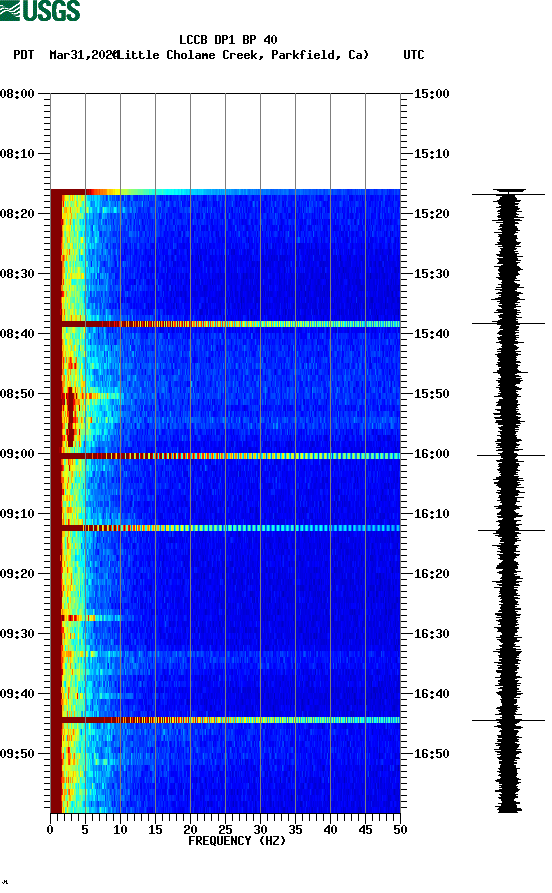Click the 'UTC' timezone label
Image resolution: width=552 pixels, height=893 pixels.
pyautogui.click(x=414, y=55)
